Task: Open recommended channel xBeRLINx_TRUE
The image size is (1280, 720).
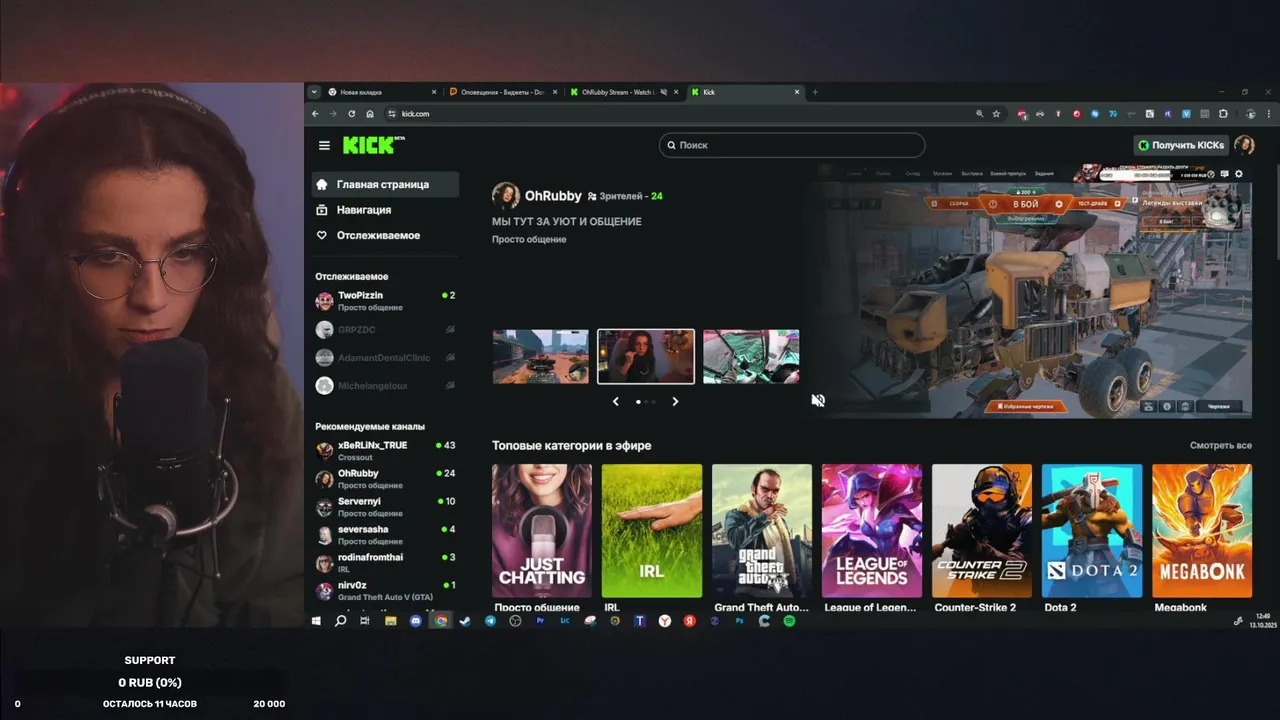Action: [385, 451]
